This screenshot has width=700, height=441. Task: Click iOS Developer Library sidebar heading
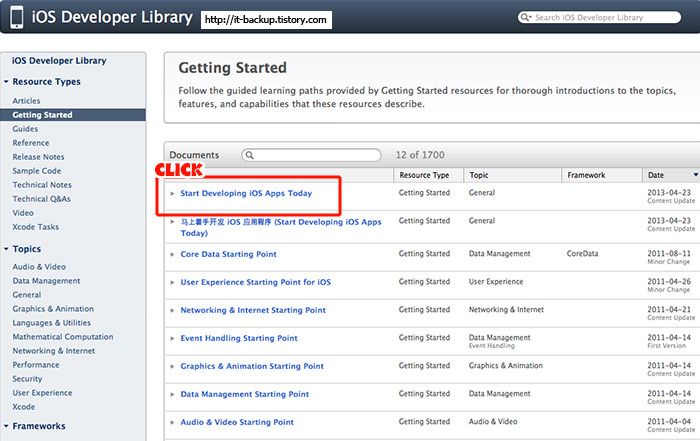pos(59,61)
